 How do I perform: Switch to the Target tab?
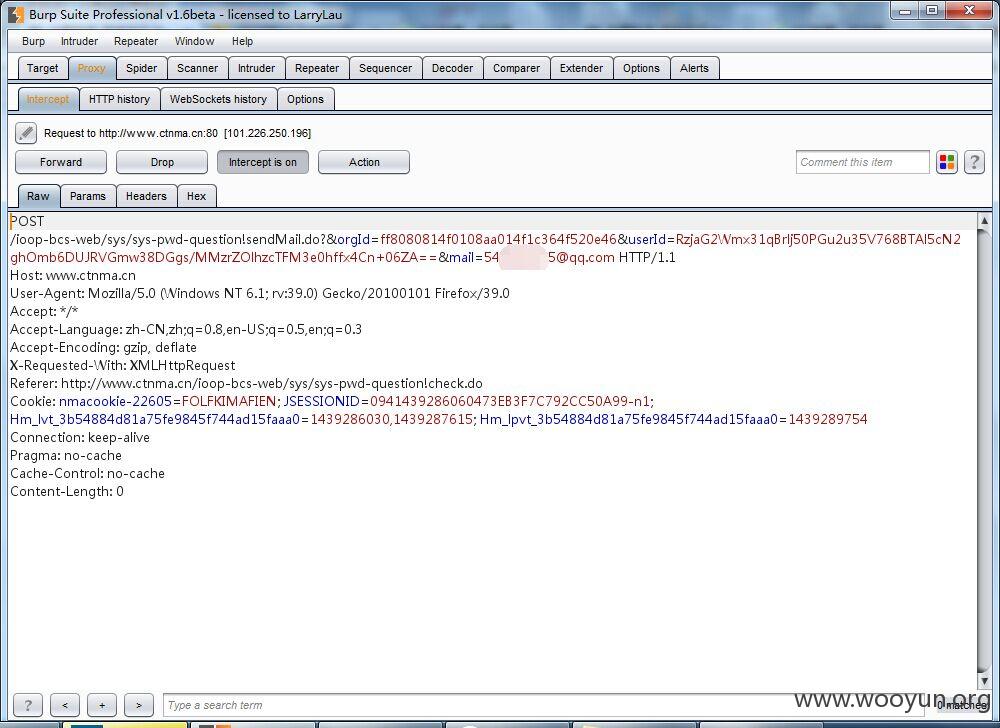[42, 68]
